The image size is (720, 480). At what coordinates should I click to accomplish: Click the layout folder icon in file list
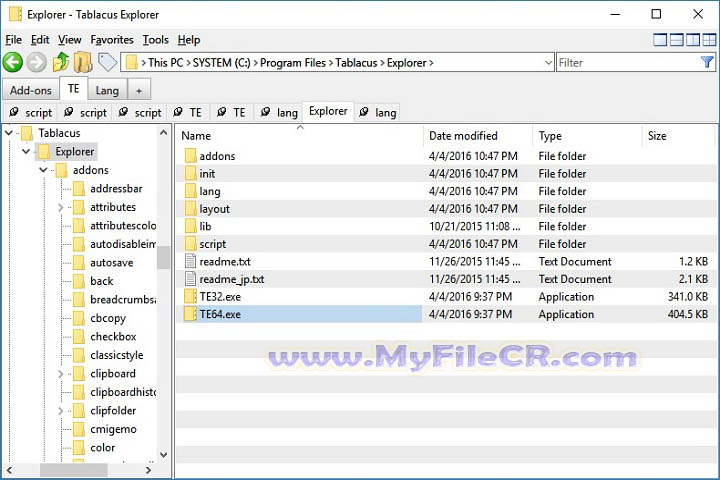[x=190, y=209]
